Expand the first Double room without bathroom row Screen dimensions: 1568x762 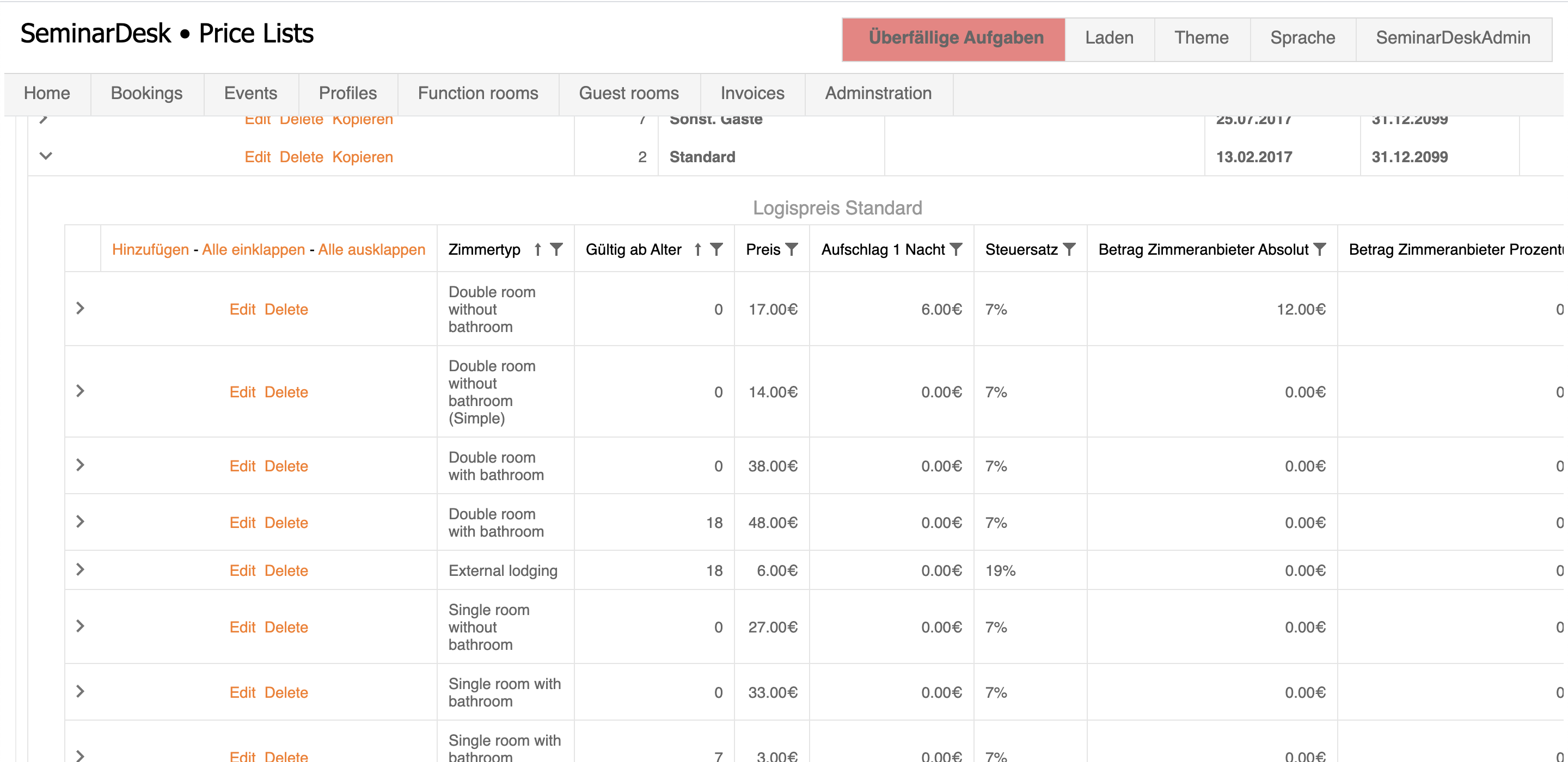click(x=81, y=309)
